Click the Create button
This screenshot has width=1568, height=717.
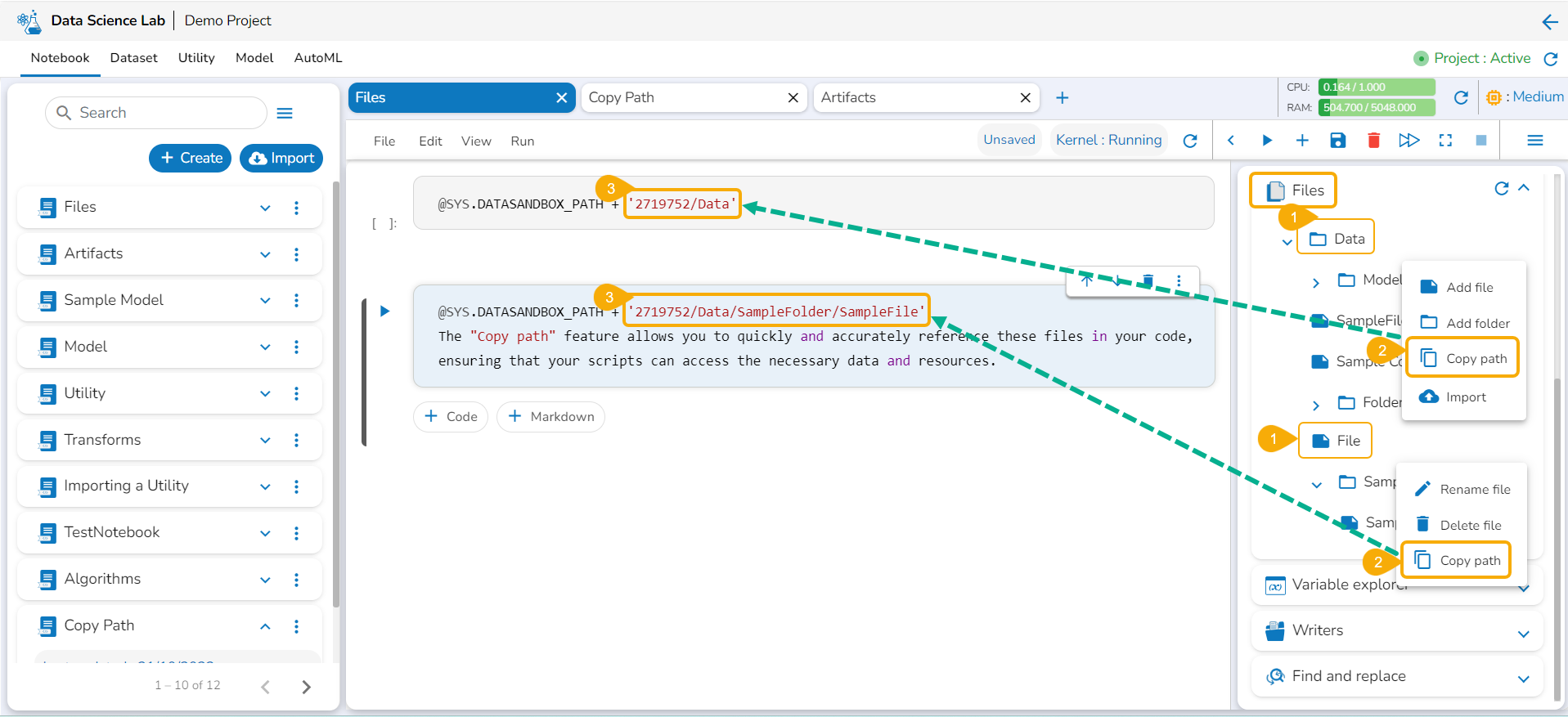pyautogui.click(x=191, y=158)
